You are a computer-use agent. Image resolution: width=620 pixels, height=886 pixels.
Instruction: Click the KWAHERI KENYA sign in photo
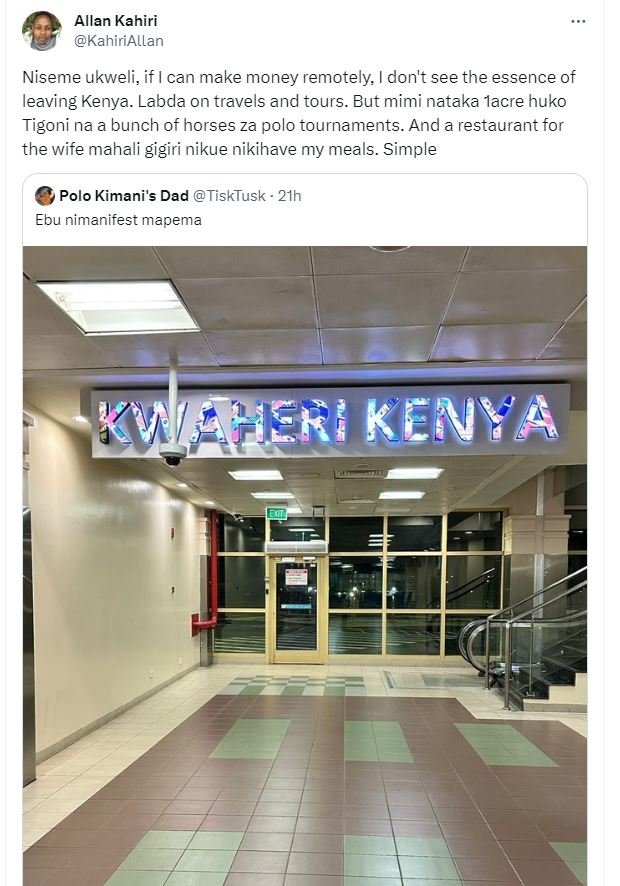click(x=329, y=421)
